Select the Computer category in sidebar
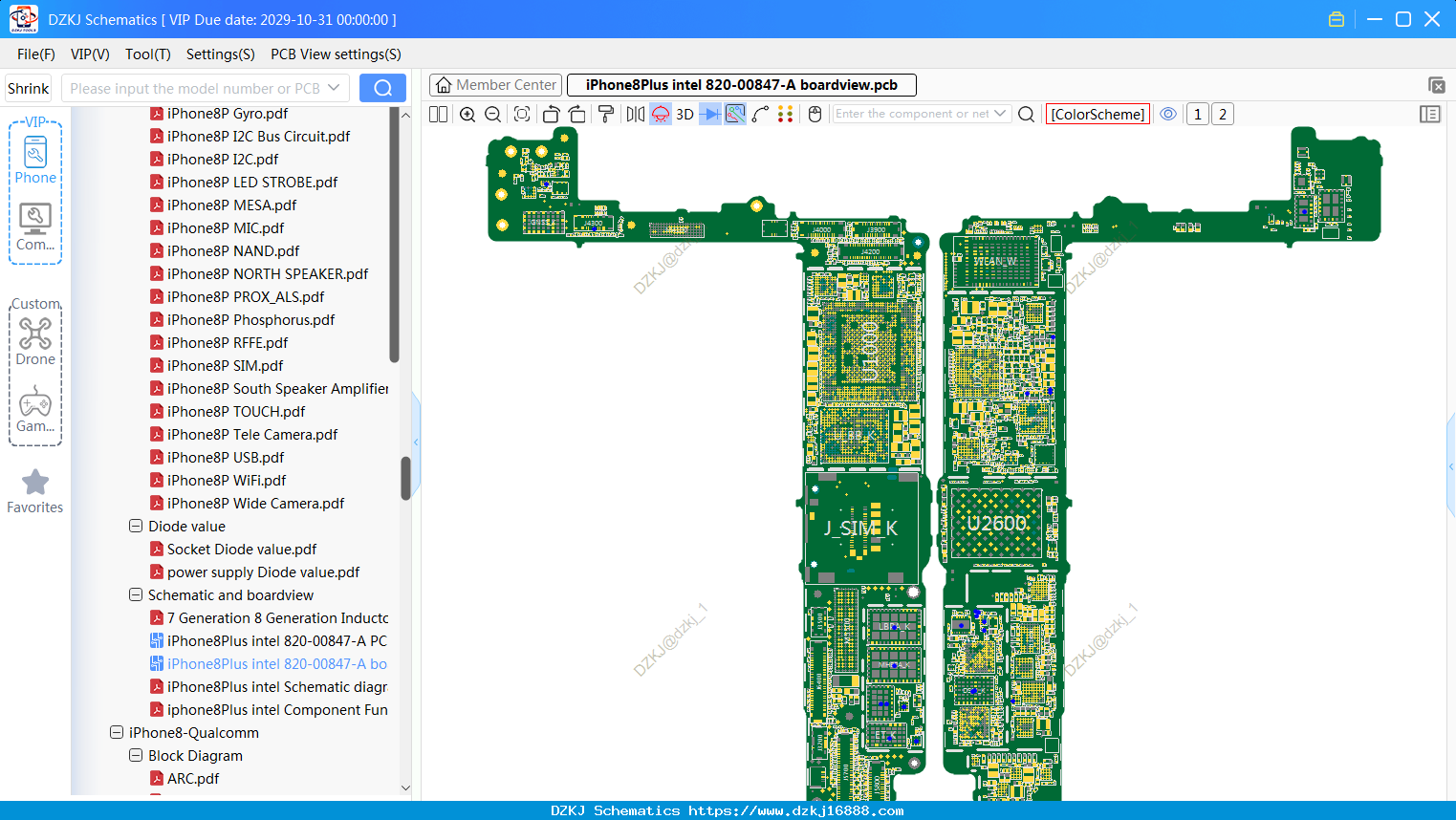The height and width of the screenshot is (820, 1456). 35,227
